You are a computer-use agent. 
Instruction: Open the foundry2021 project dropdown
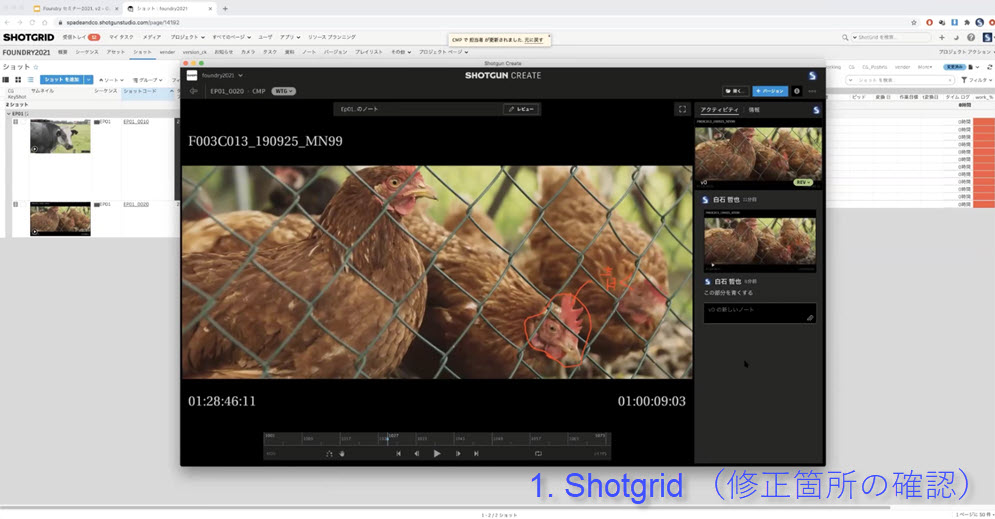[222, 76]
